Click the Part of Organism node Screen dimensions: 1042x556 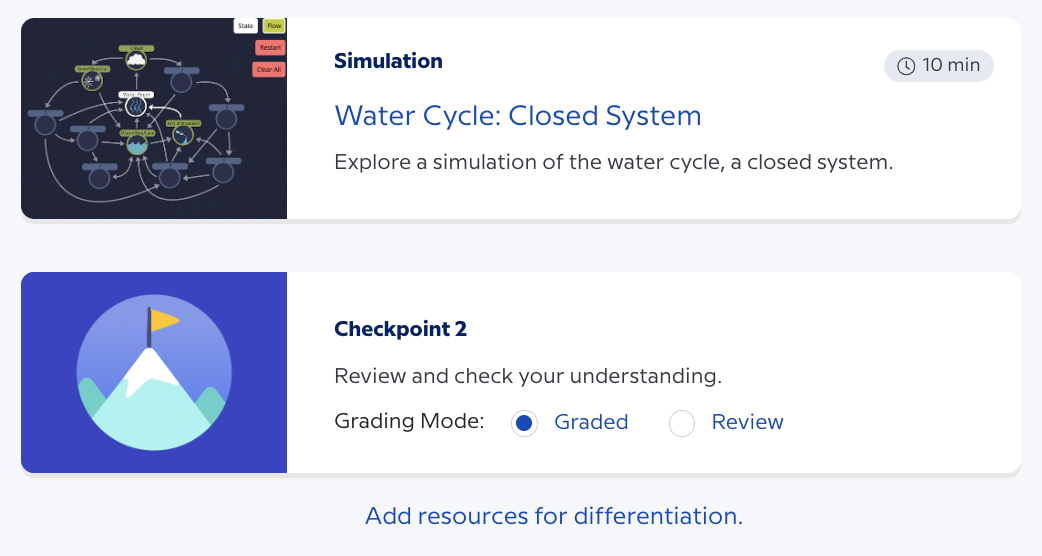pyautogui.click(x=182, y=134)
